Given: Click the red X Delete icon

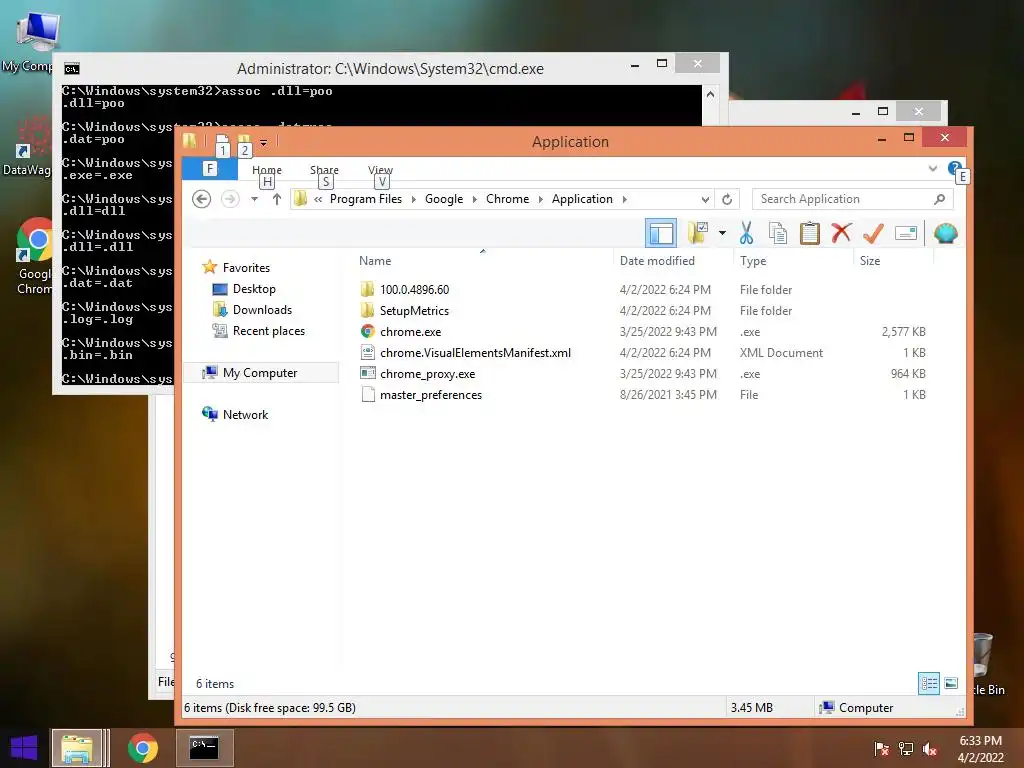Looking at the screenshot, I should 841,233.
